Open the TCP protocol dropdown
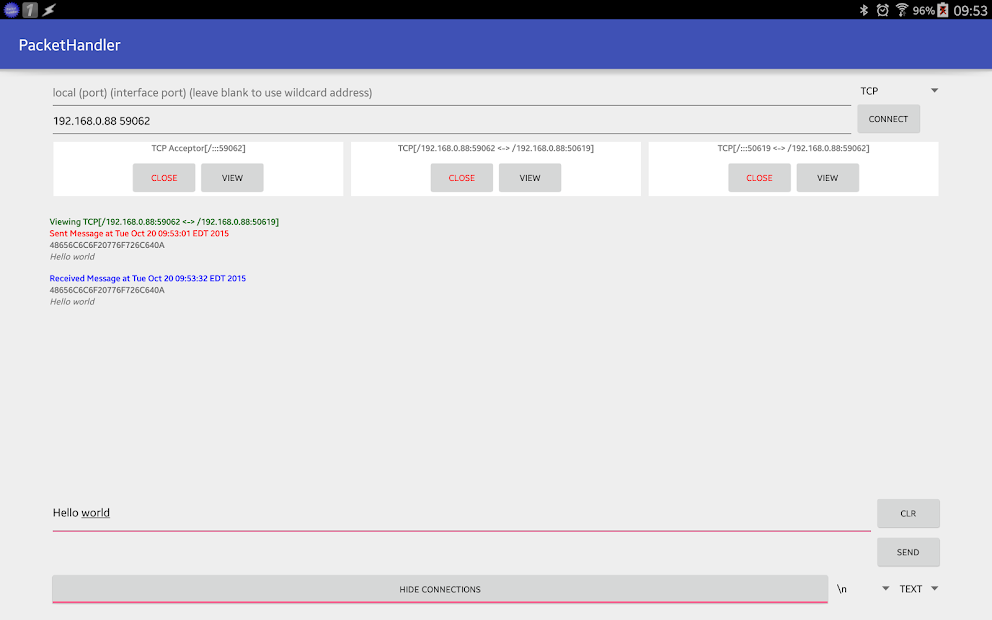This screenshot has height=620, width=992. point(898,91)
